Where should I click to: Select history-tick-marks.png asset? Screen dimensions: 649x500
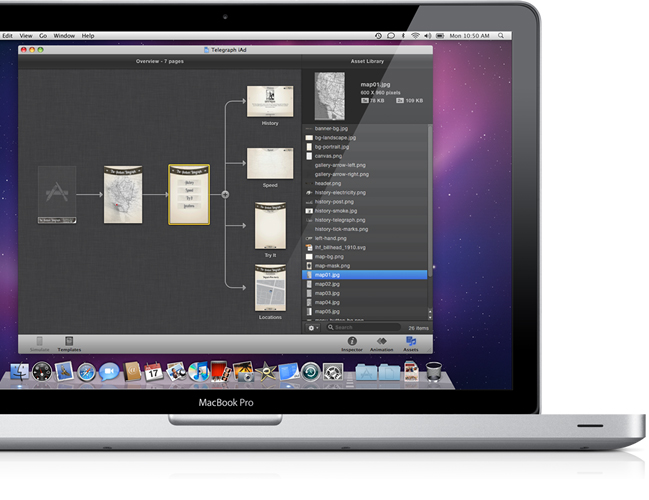click(365, 229)
